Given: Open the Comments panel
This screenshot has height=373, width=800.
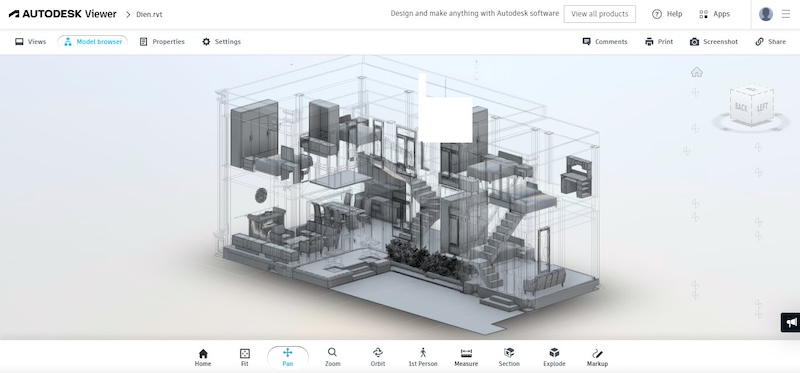Looking at the screenshot, I should [x=605, y=42].
